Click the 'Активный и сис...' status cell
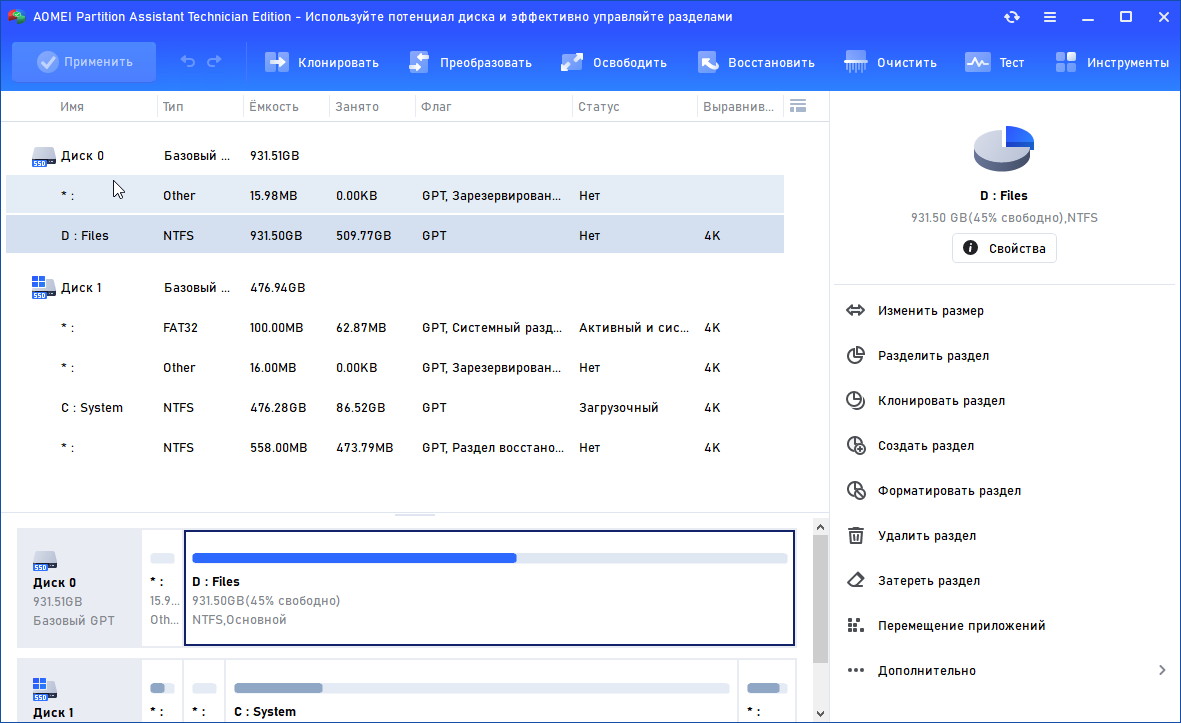This screenshot has width=1181, height=723. coord(633,328)
